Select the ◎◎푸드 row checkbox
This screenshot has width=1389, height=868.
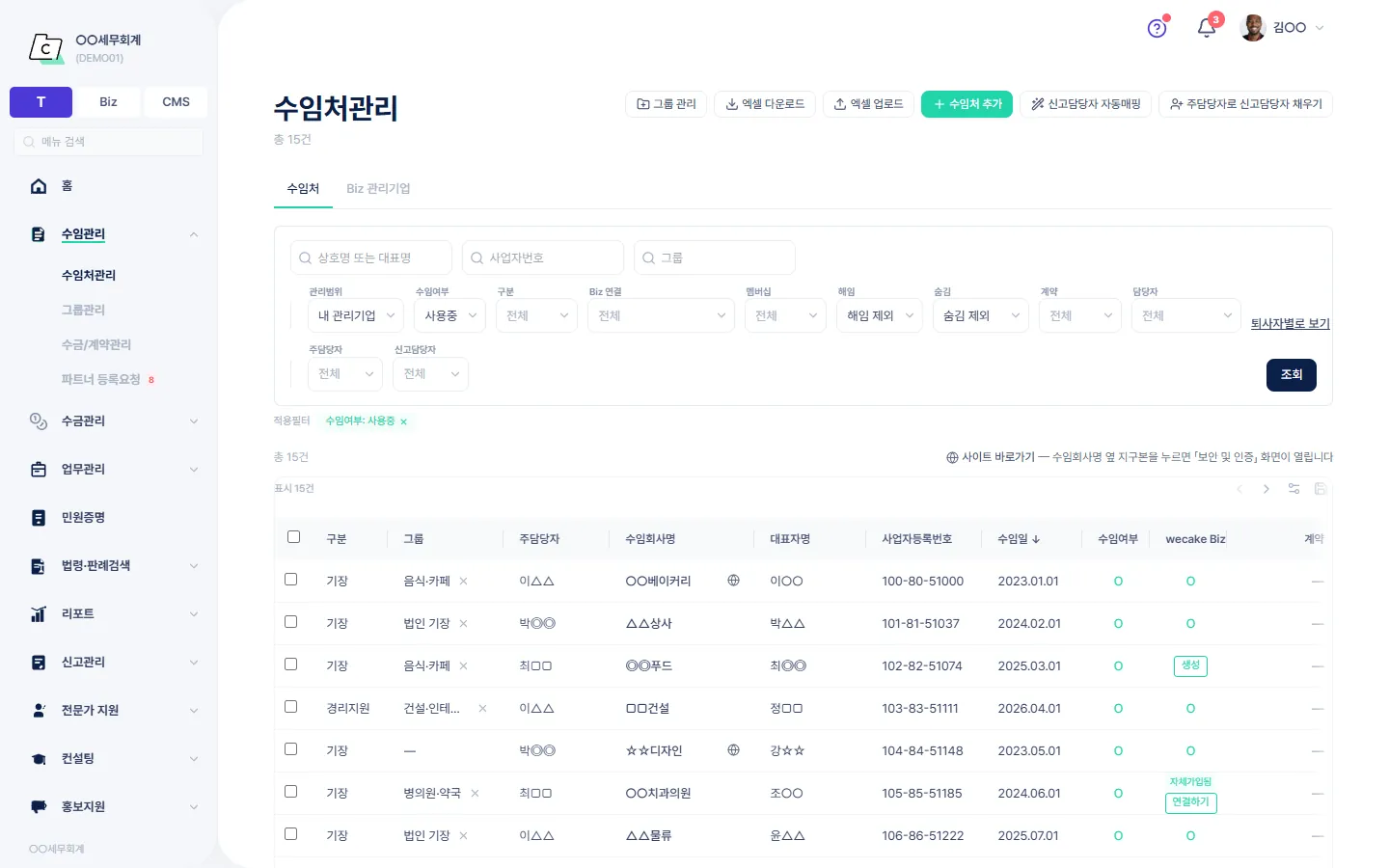290,665
